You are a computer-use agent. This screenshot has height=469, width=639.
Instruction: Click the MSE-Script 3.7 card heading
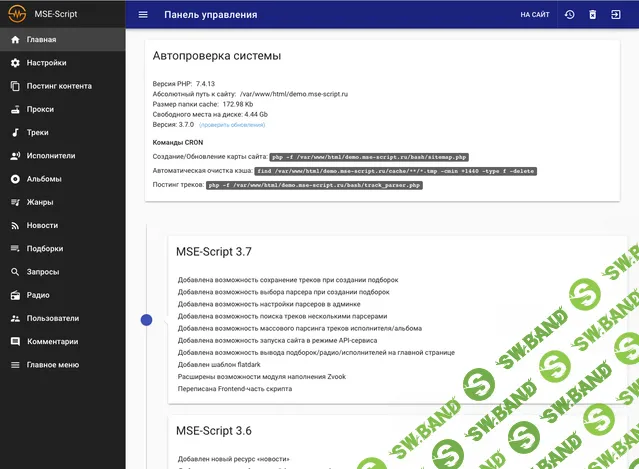(x=214, y=252)
